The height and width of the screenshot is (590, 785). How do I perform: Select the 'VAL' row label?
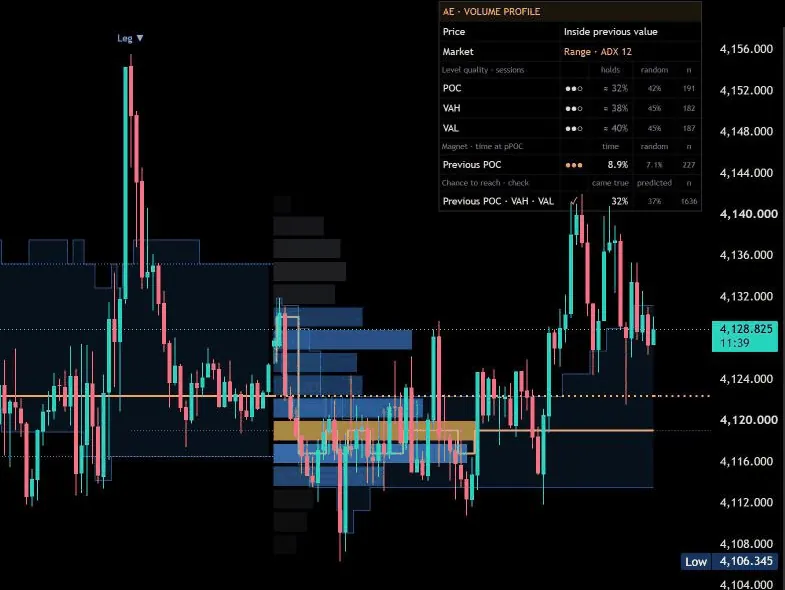click(450, 128)
